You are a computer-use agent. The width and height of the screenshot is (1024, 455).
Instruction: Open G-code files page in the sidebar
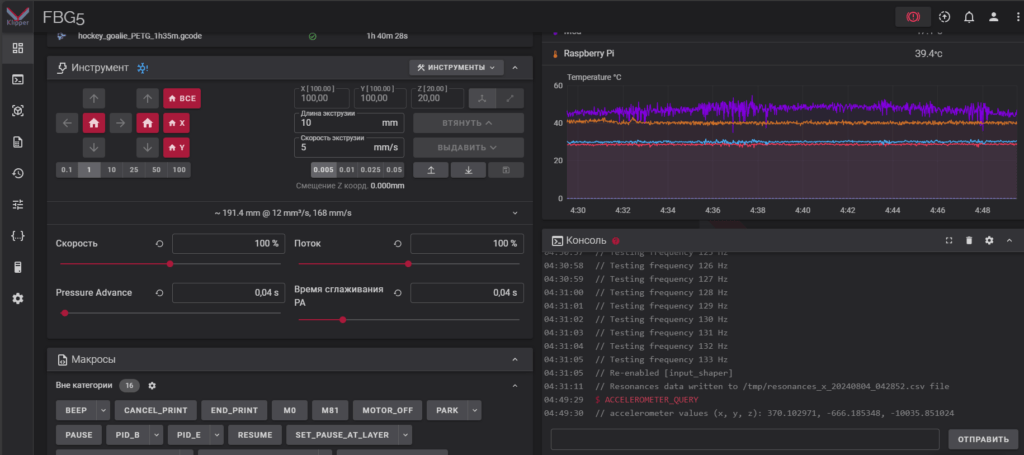click(17, 142)
